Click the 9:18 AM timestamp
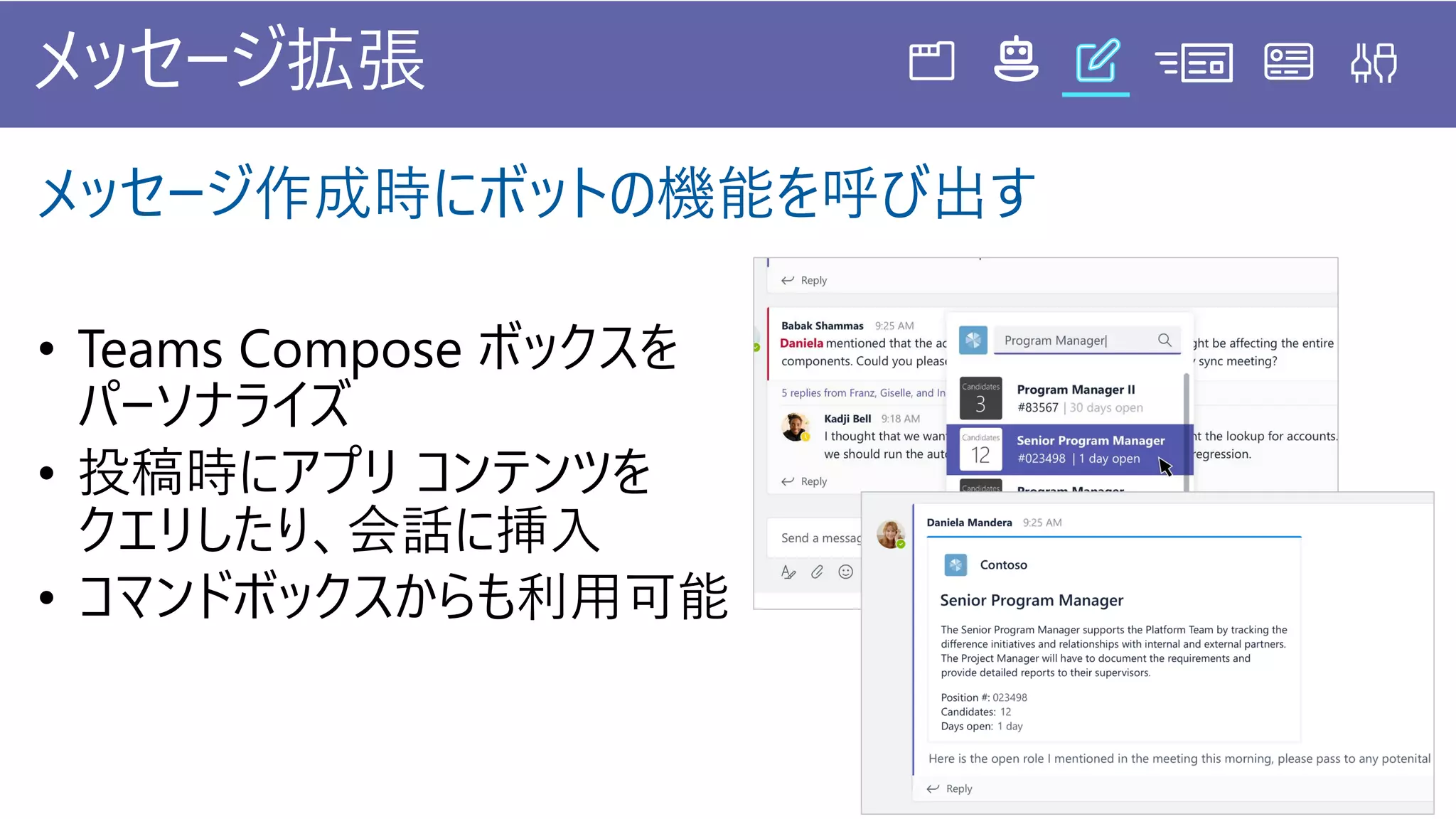Screen dimensions: 1456x819 (901, 419)
